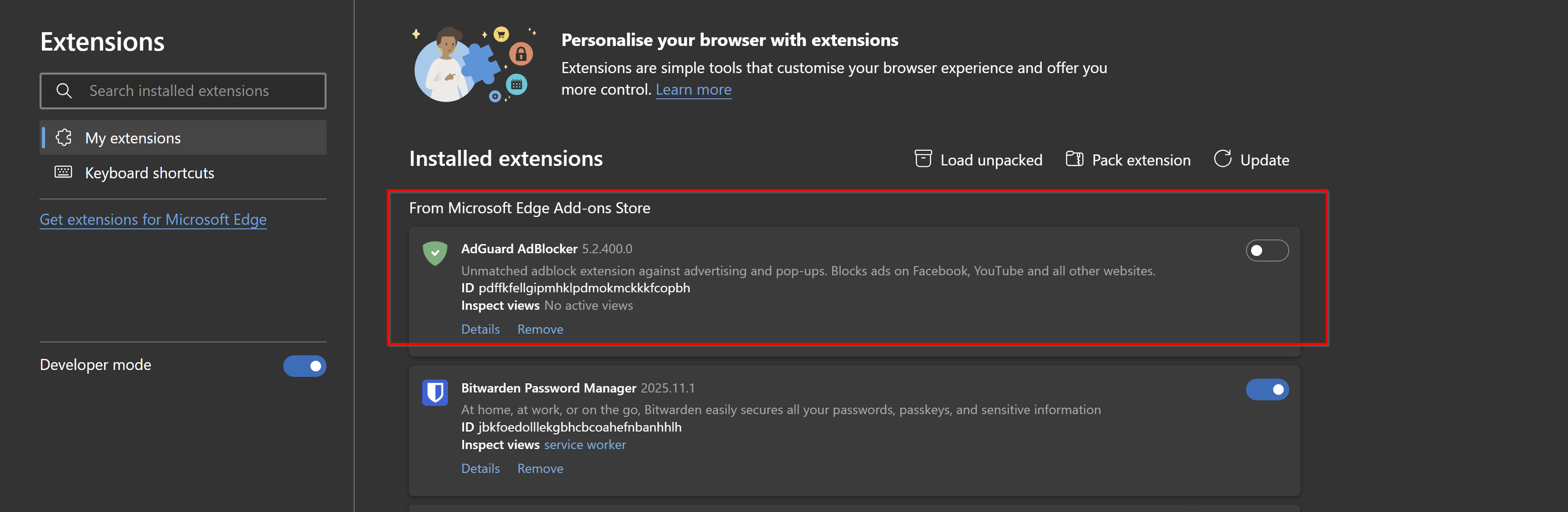Enable the AdGuard AdBlocker extension toggle
Viewport: 1568px width, 512px height.
click(1267, 250)
